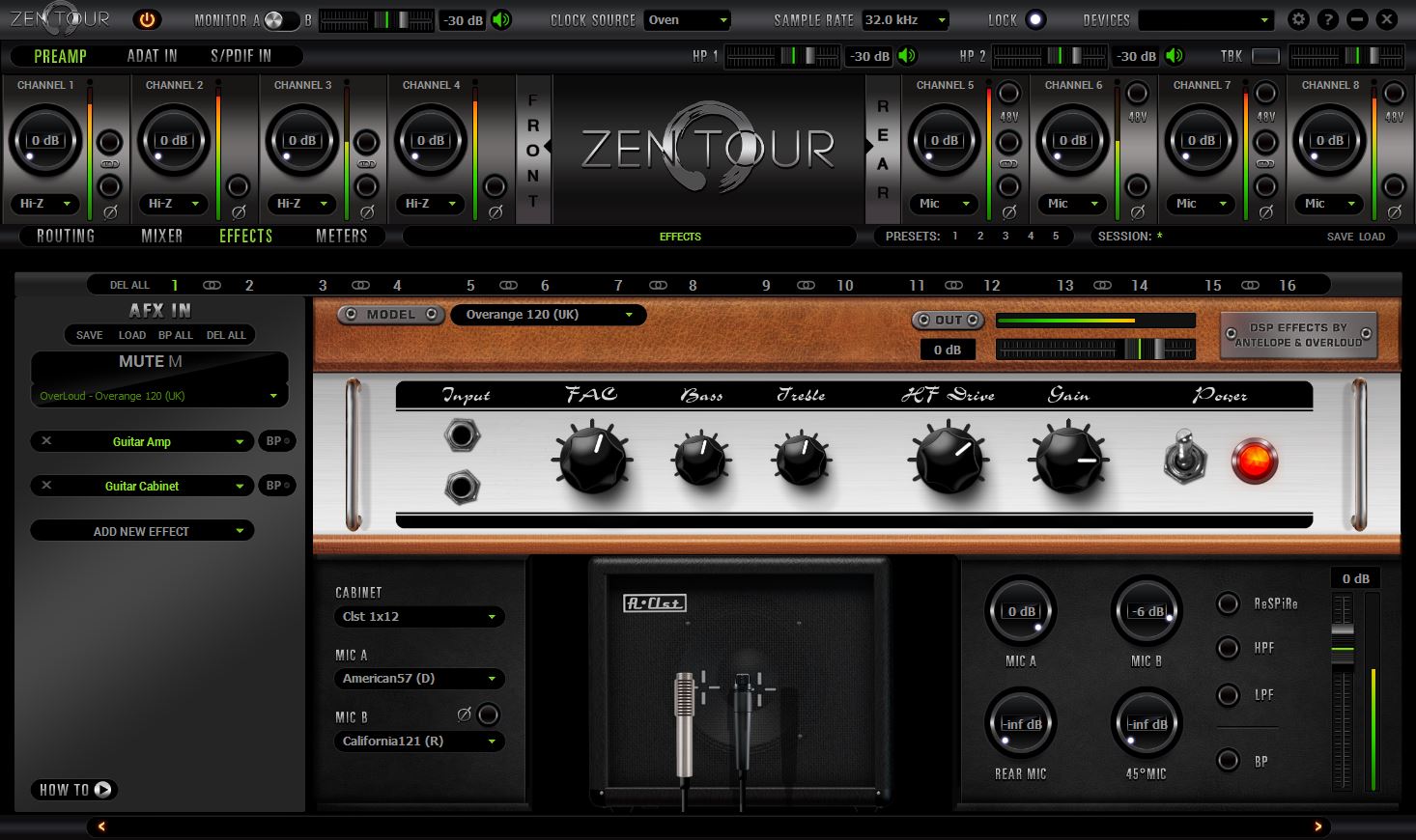Viewport: 1416px width, 840px height.
Task: Open the Clock Source dropdown
Action: 687,19
